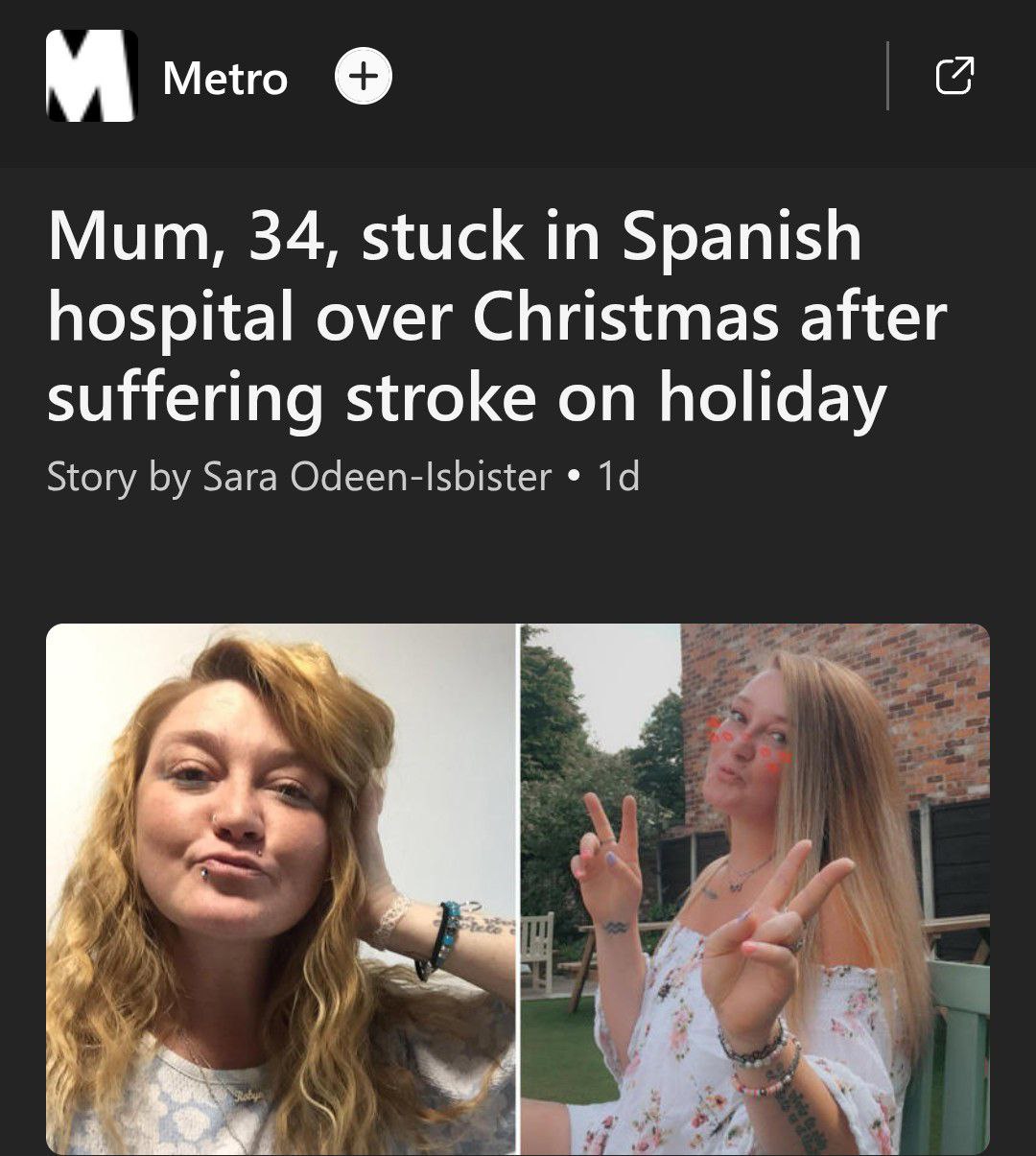The image size is (1036, 1156).
Task: Click the word "Spanish" in the headline
Action: pos(742,236)
